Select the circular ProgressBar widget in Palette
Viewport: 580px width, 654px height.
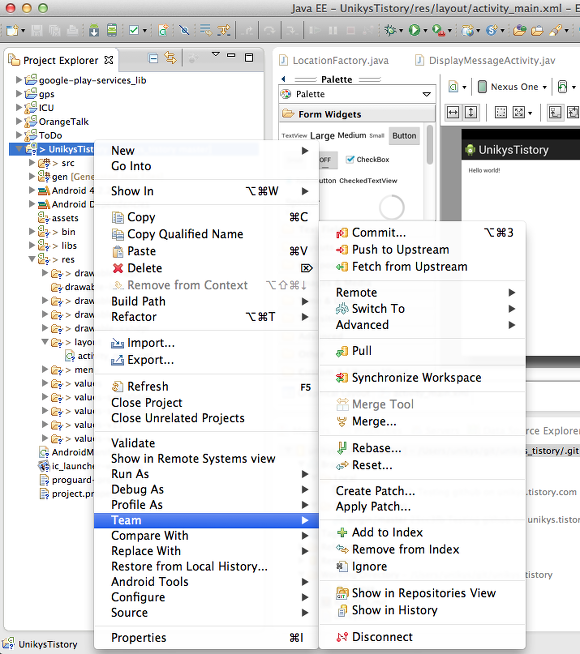coord(392,207)
